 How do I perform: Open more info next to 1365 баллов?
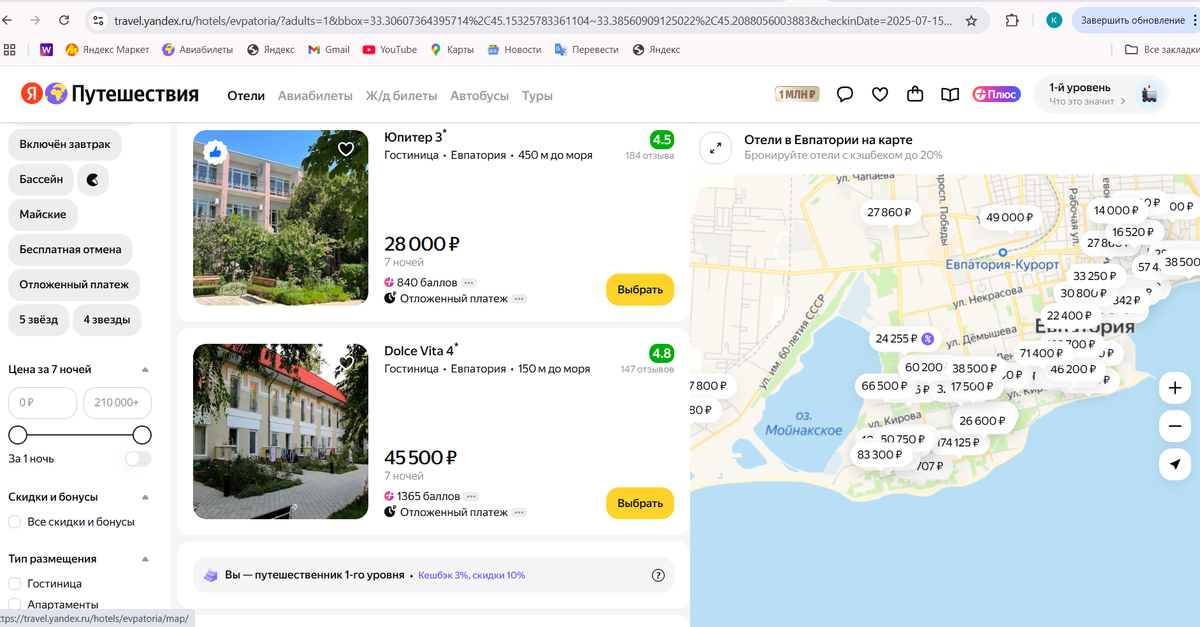[x=472, y=496]
